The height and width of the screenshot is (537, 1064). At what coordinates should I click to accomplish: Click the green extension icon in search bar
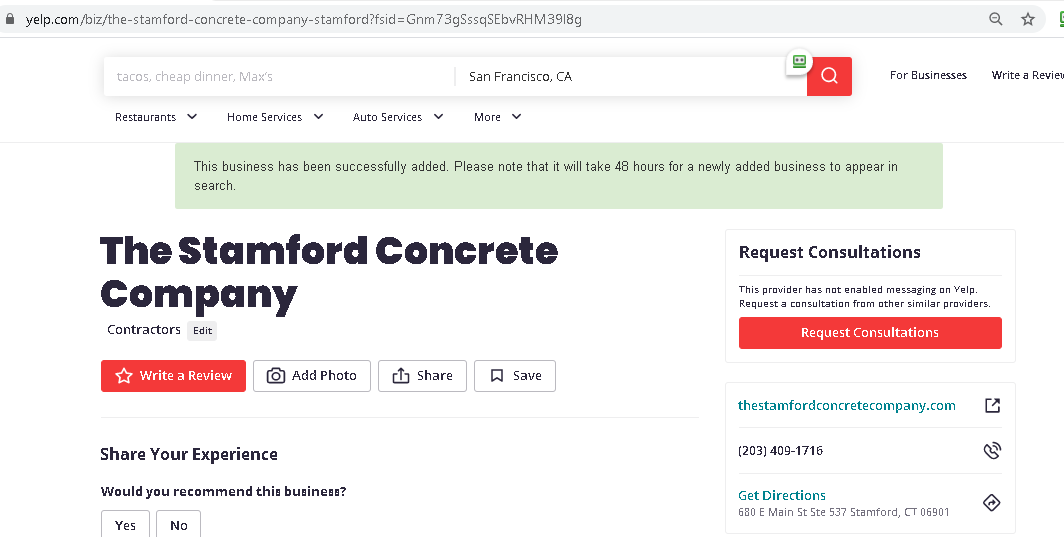[x=799, y=61]
